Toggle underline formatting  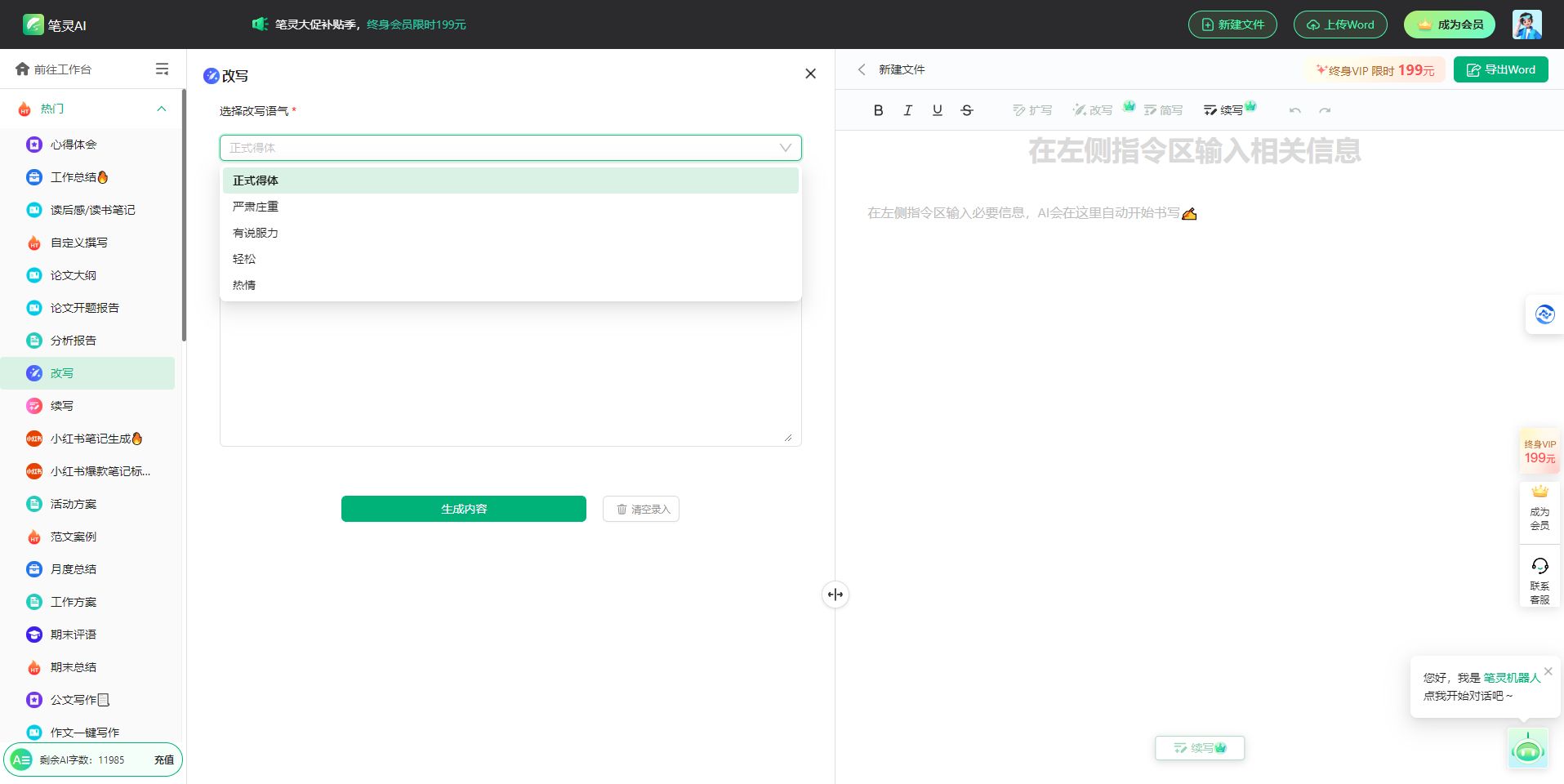pyautogui.click(x=938, y=110)
